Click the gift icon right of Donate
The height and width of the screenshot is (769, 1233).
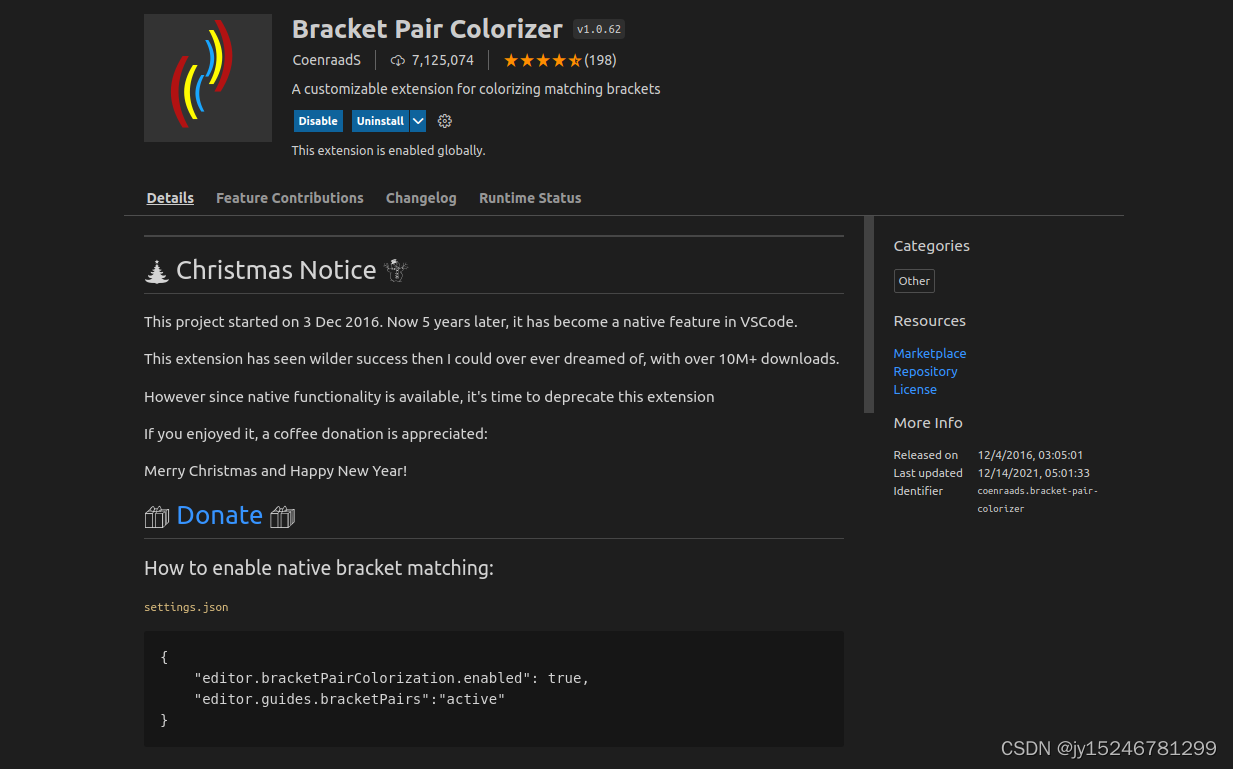tap(283, 516)
